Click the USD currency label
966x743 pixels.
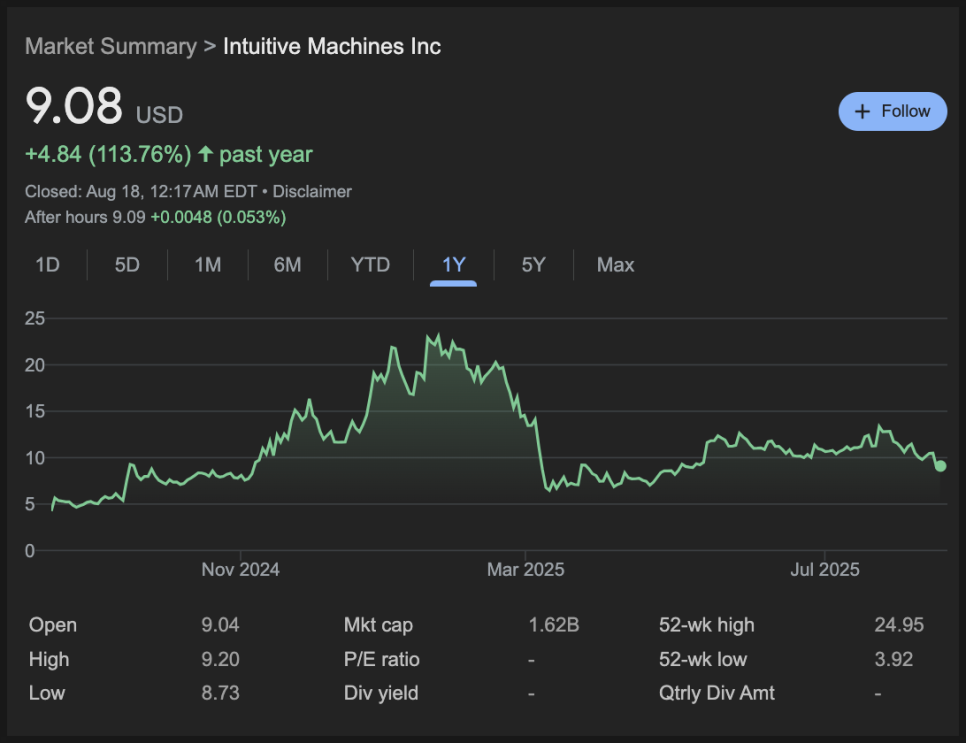pos(160,115)
